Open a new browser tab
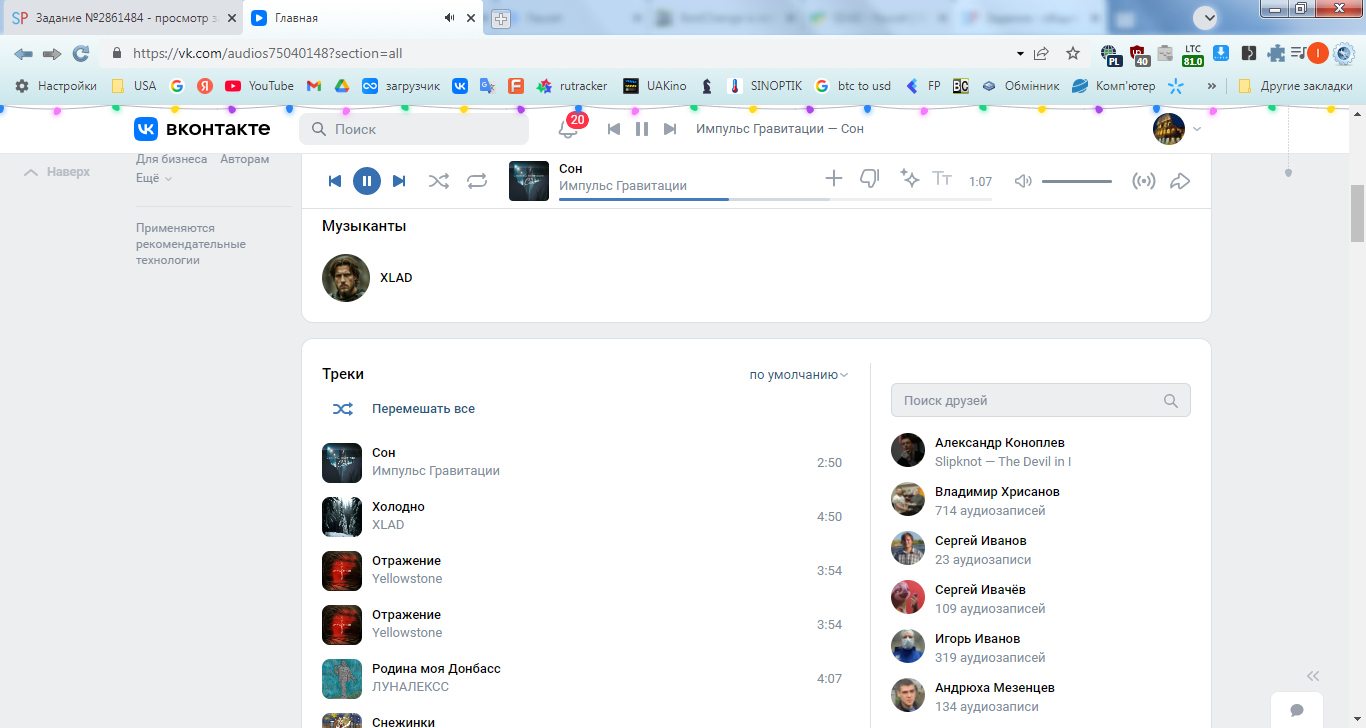1366x728 pixels. click(x=501, y=18)
